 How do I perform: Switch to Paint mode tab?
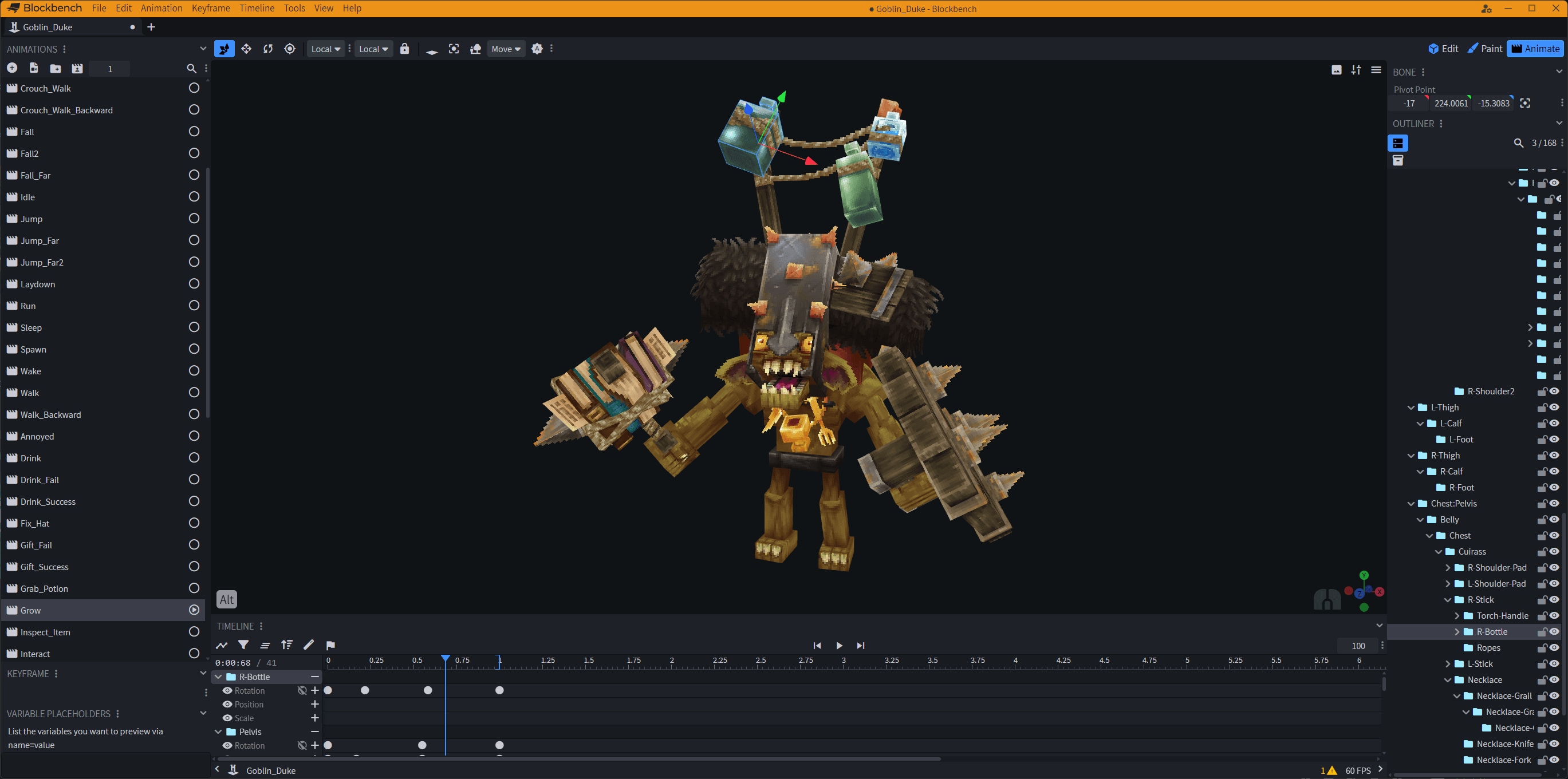point(1484,49)
